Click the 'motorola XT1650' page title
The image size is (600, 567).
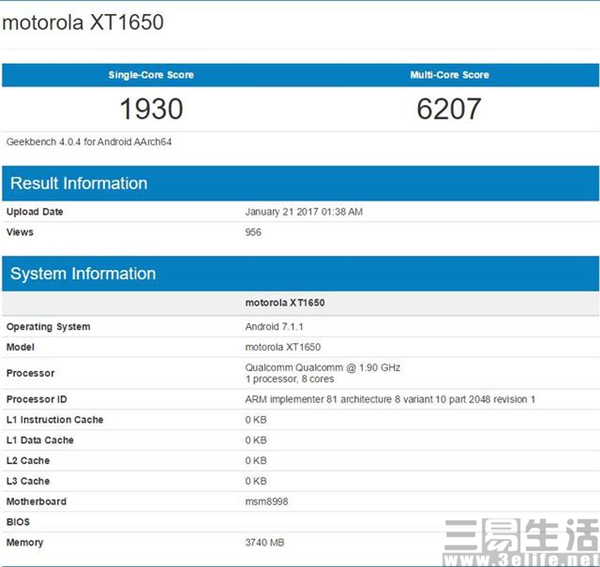(83, 22)
